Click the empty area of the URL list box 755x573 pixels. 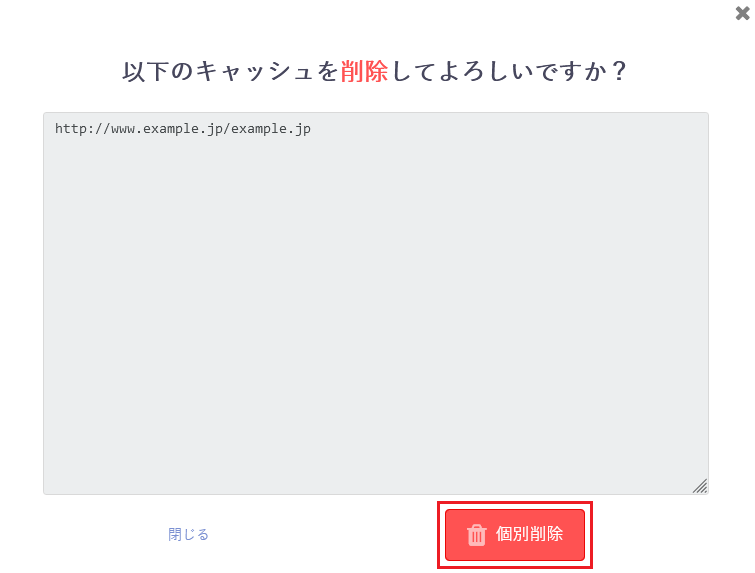(376, 313)
